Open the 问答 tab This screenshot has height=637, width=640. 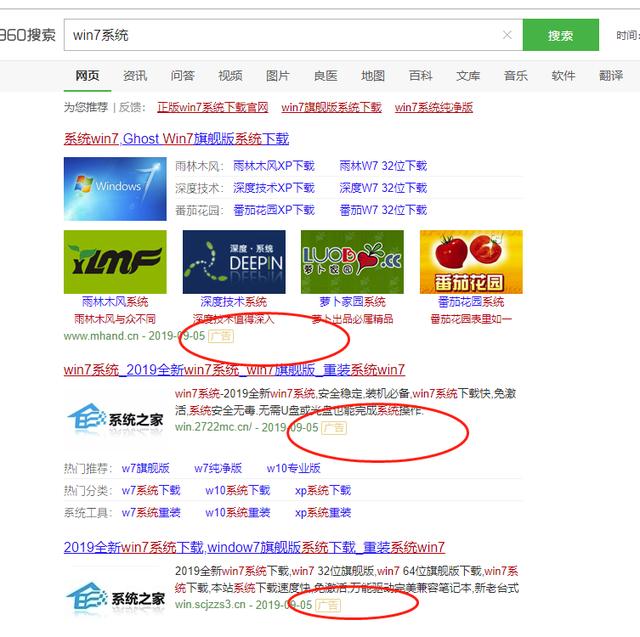182,75
